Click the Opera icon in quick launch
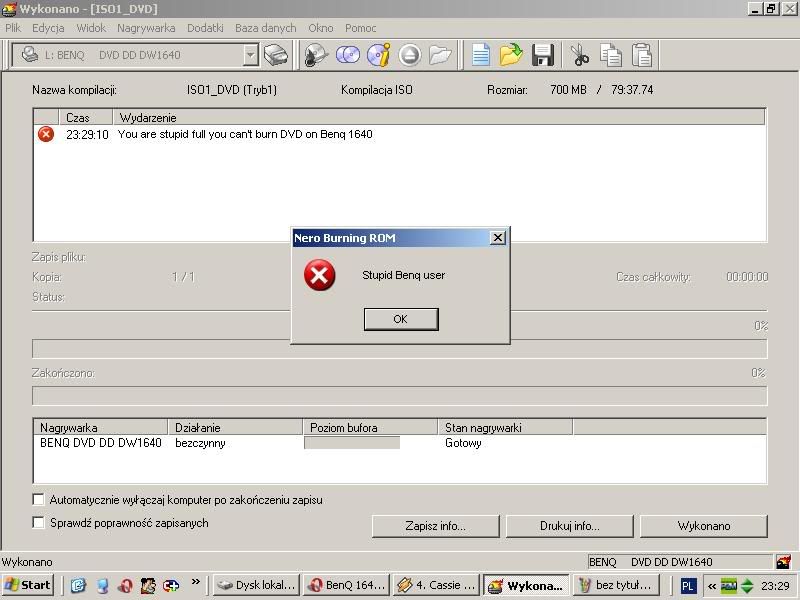This screenshot has height=600, width=800. [x=124, y=585]
